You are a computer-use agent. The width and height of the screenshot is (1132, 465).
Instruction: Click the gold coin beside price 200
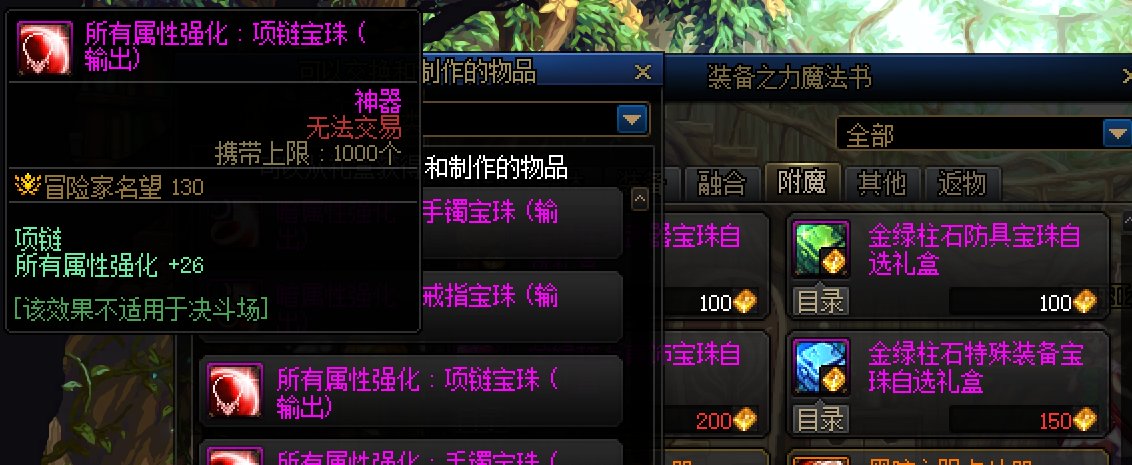744,420
